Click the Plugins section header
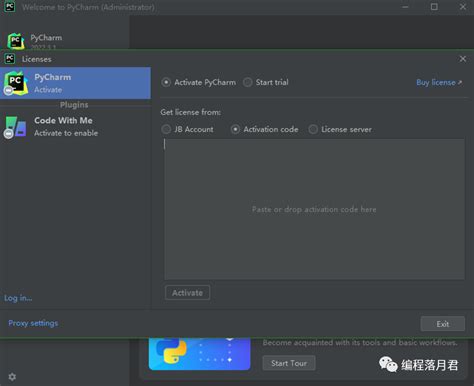 click(74, 105)
